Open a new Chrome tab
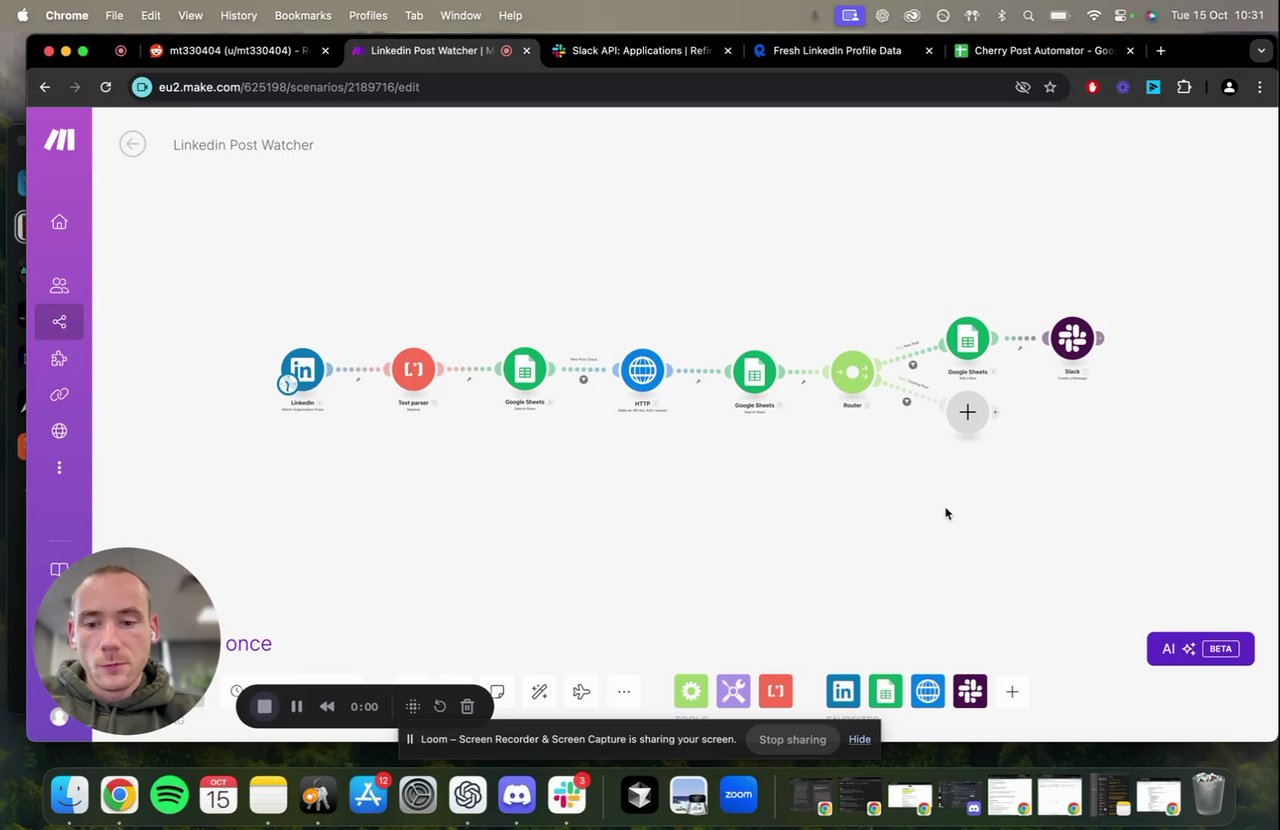1280x830 pixels. click(1160, 50)
